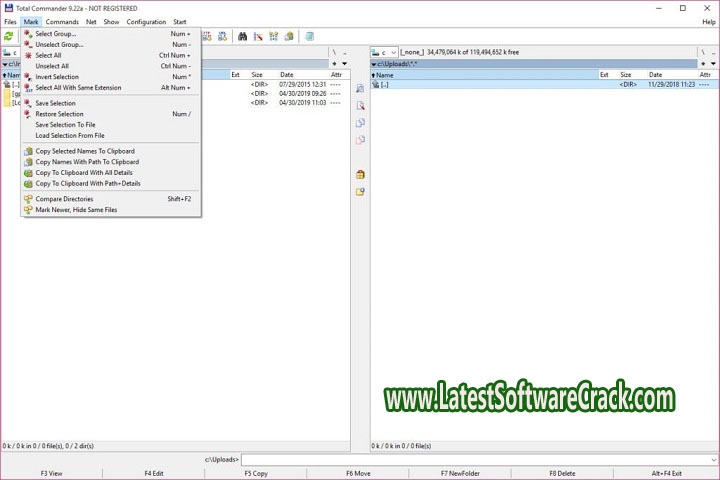Click the bottom icon in the vertical middle bar
720x480 pixels.
360,191
